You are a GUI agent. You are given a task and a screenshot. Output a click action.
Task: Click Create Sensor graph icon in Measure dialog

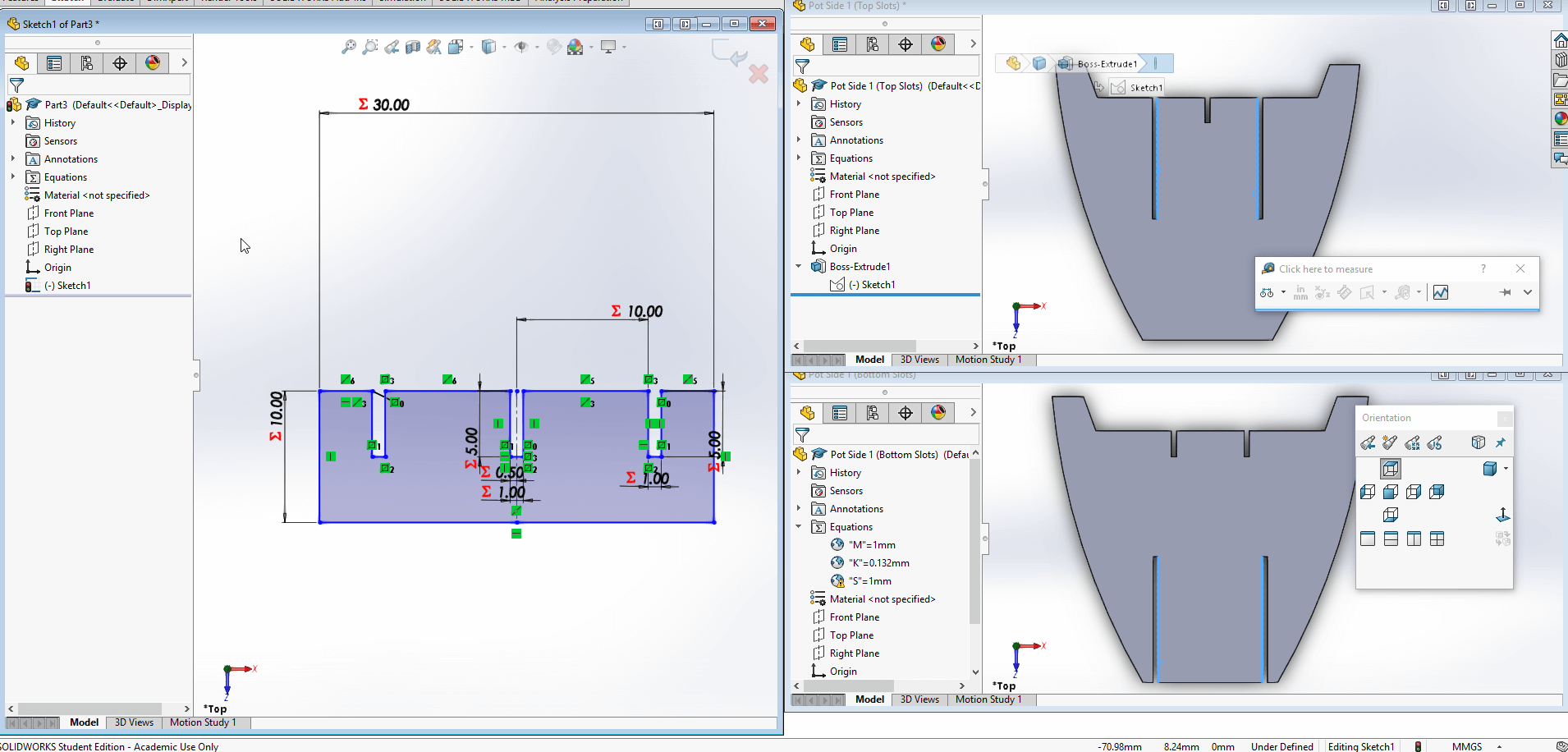[1441, 292]
